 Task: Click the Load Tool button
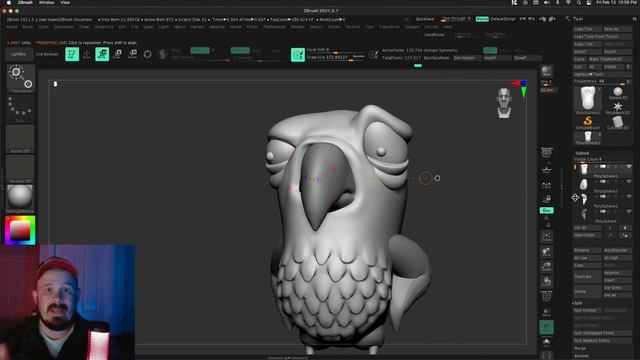pyautogui.click(x=587, y=29)
